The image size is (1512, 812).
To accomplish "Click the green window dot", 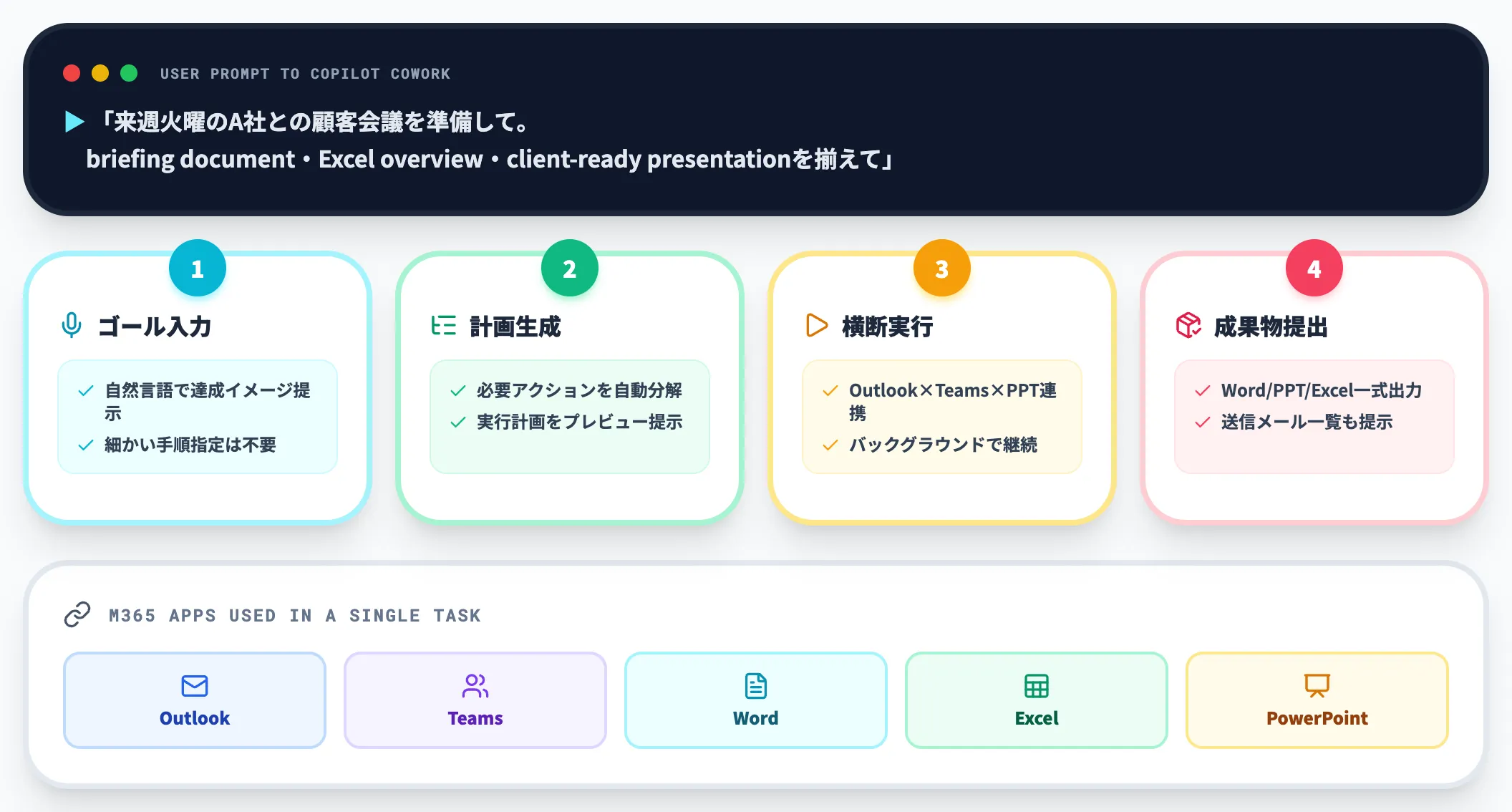I will [129, 73].
